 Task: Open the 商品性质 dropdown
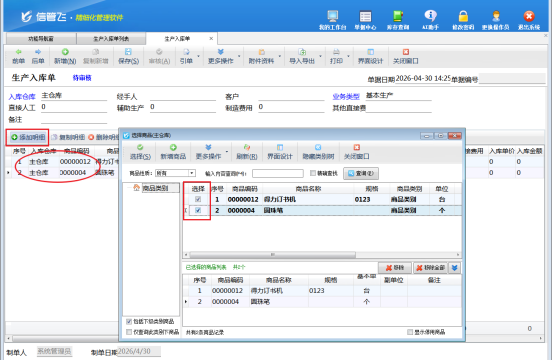coord(192,173)
